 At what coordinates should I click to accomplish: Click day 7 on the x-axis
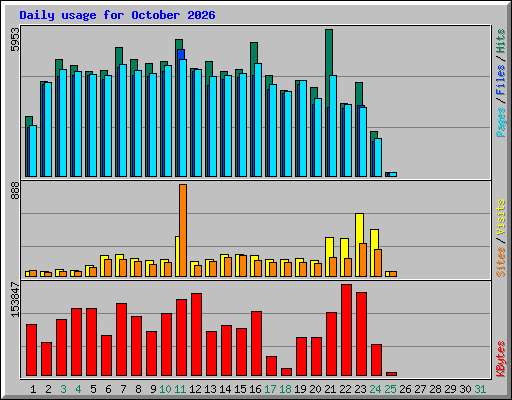[x=123, y=389]
